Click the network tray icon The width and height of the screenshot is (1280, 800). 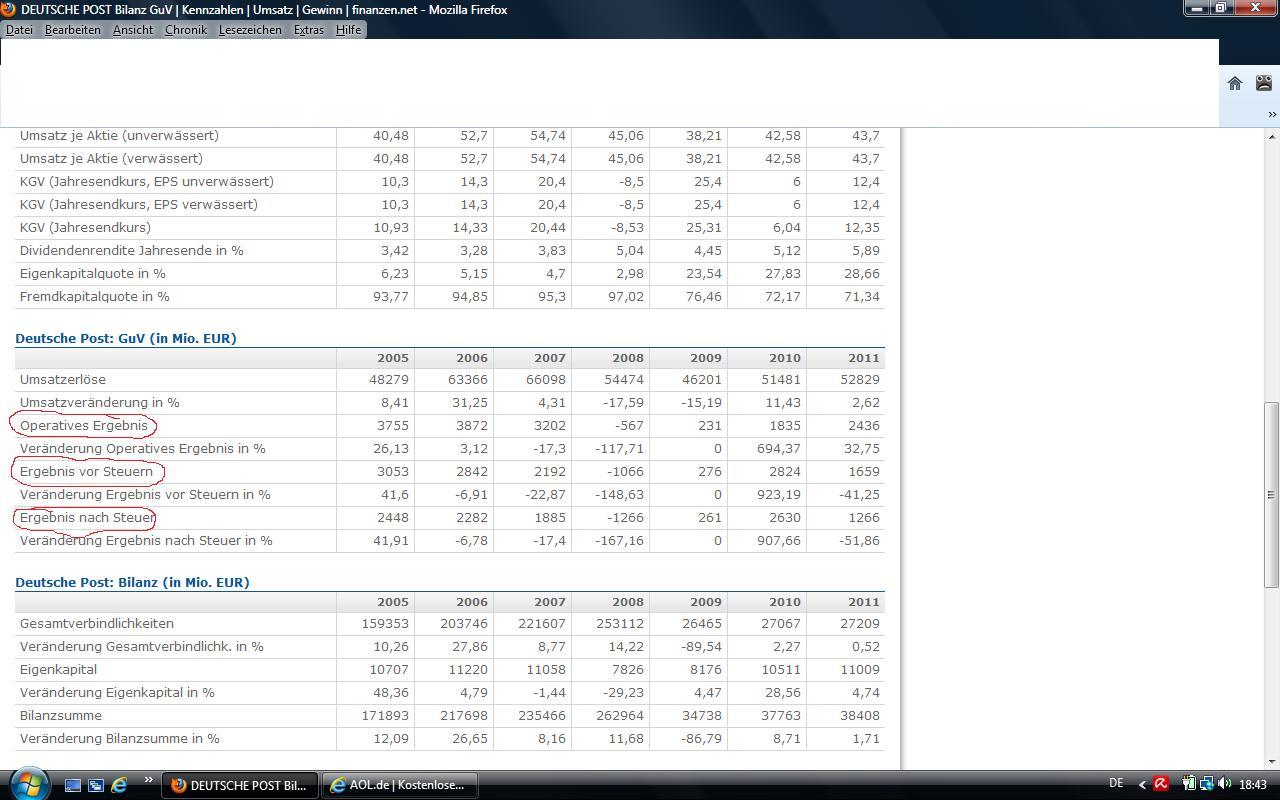click(x=1207, y=784)
